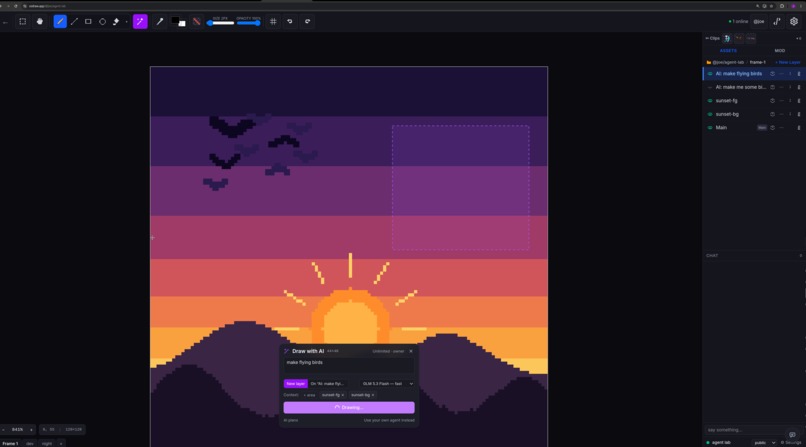Open the settings gear
Viewport: 806px width, 447px height.
click(x=794, y=22)
